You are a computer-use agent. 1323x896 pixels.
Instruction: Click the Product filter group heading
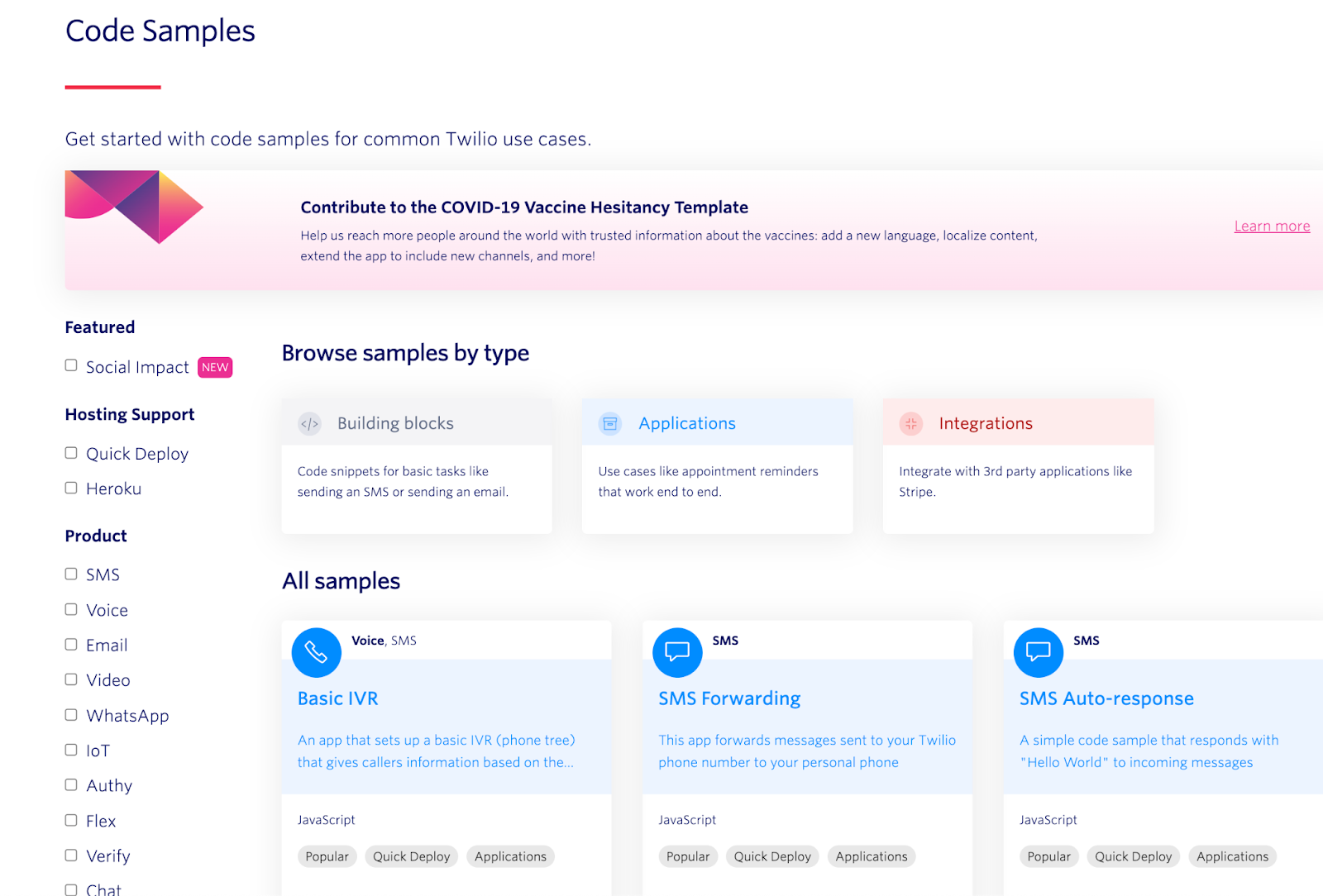tap(96, 536)
